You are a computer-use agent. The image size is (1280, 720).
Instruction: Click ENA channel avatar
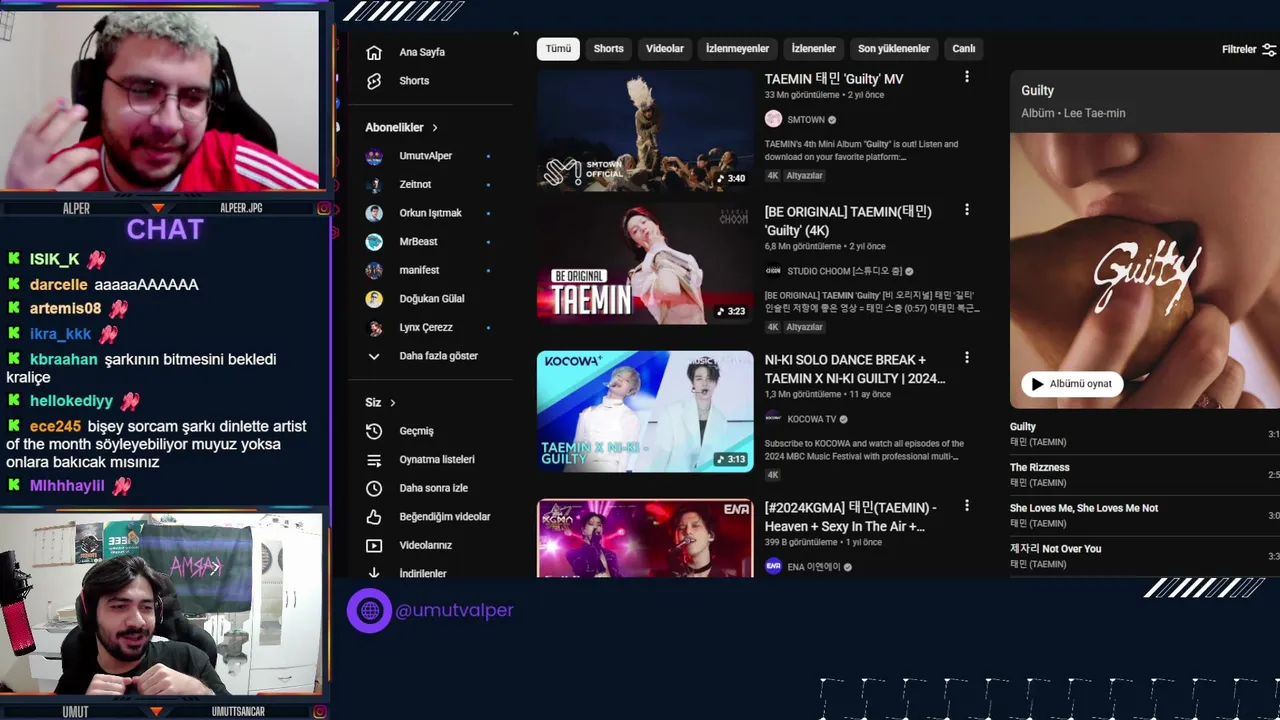point(773,566)
